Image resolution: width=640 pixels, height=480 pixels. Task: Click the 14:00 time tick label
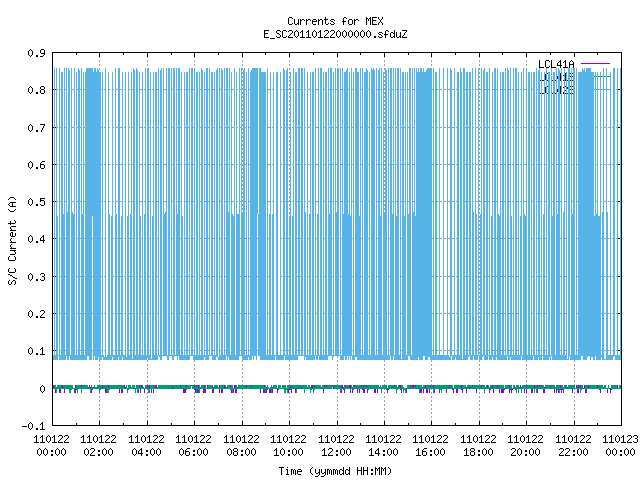pos(383,452)
